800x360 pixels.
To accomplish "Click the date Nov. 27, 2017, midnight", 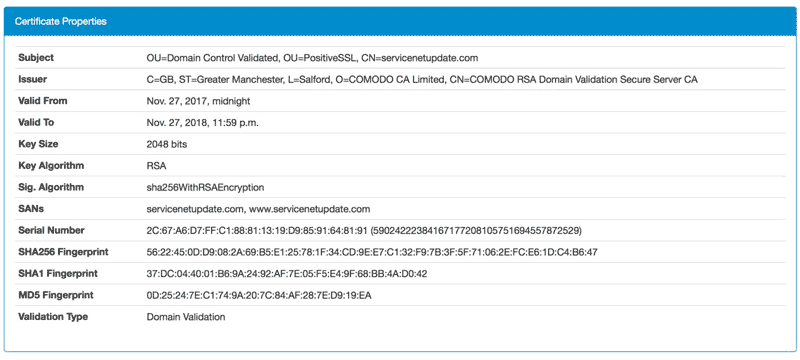I will [x=198, y=101].
